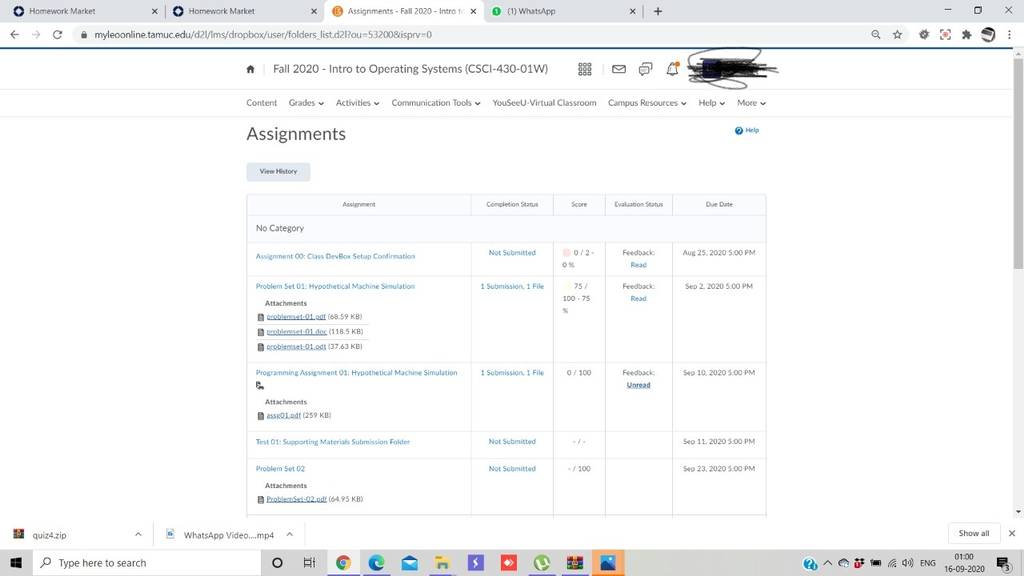Open Programming Assignment 01 link

pyautogui.click(x=356, y=373)
